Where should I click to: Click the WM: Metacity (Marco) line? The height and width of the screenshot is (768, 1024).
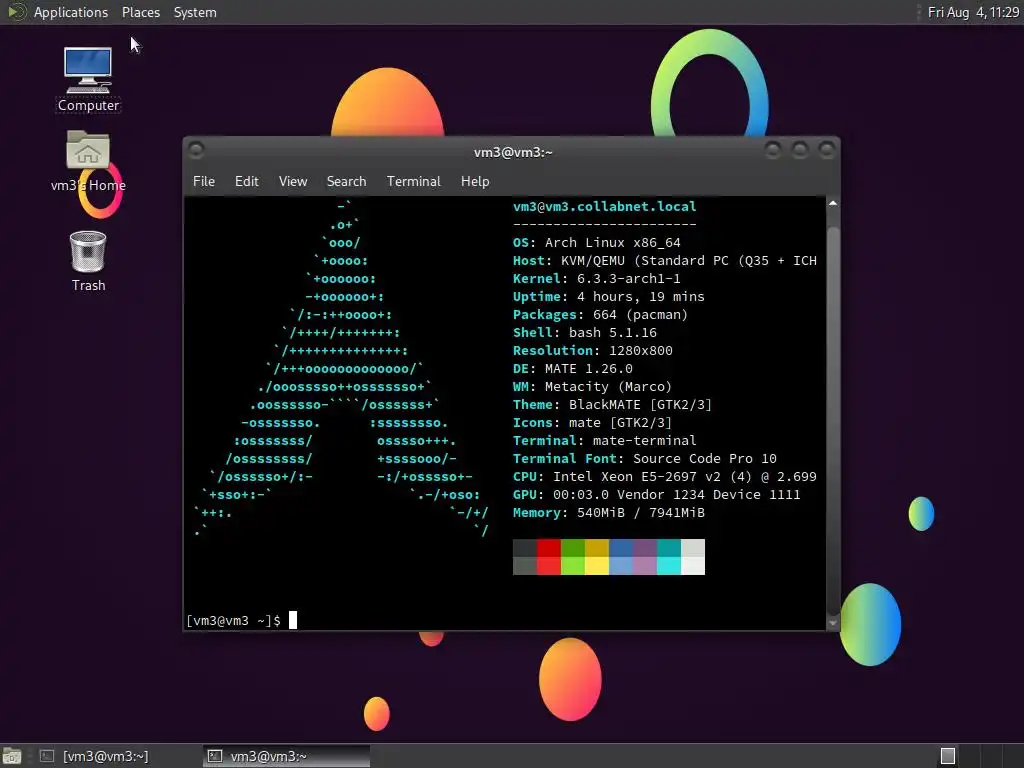[592, 387]
